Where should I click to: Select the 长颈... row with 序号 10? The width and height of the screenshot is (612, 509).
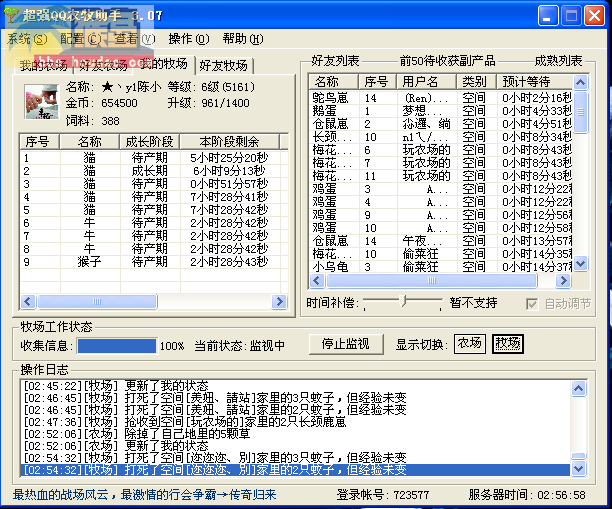(x=441, y=137)
